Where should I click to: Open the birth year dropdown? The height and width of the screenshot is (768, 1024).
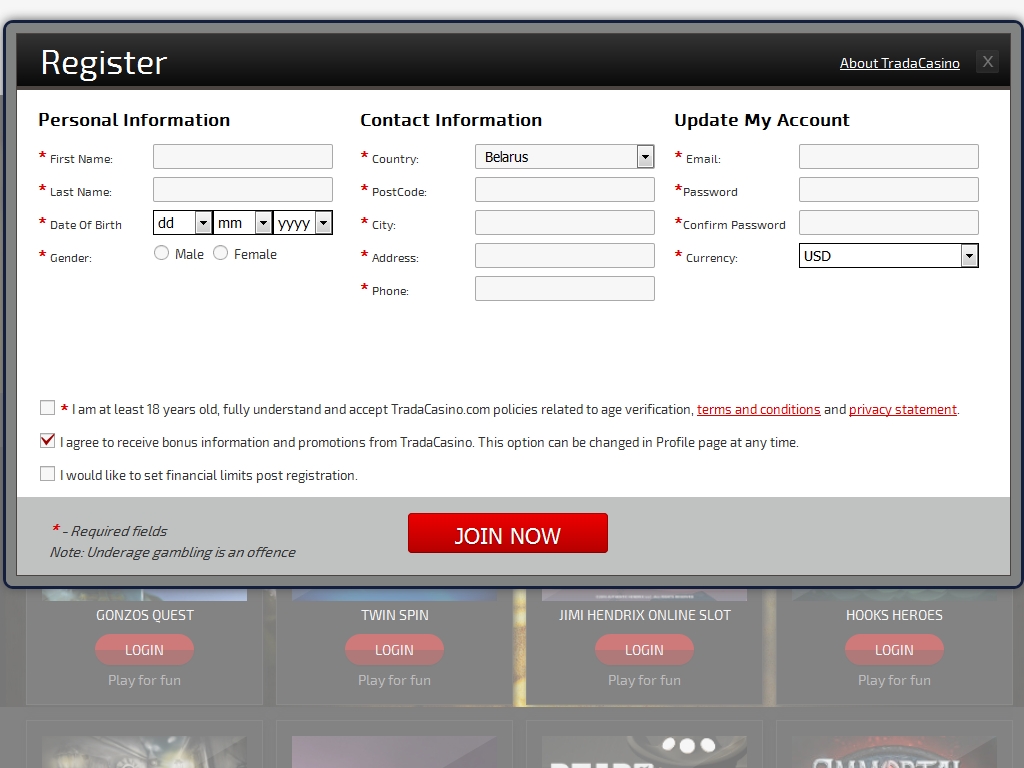(x=302, y=223)
